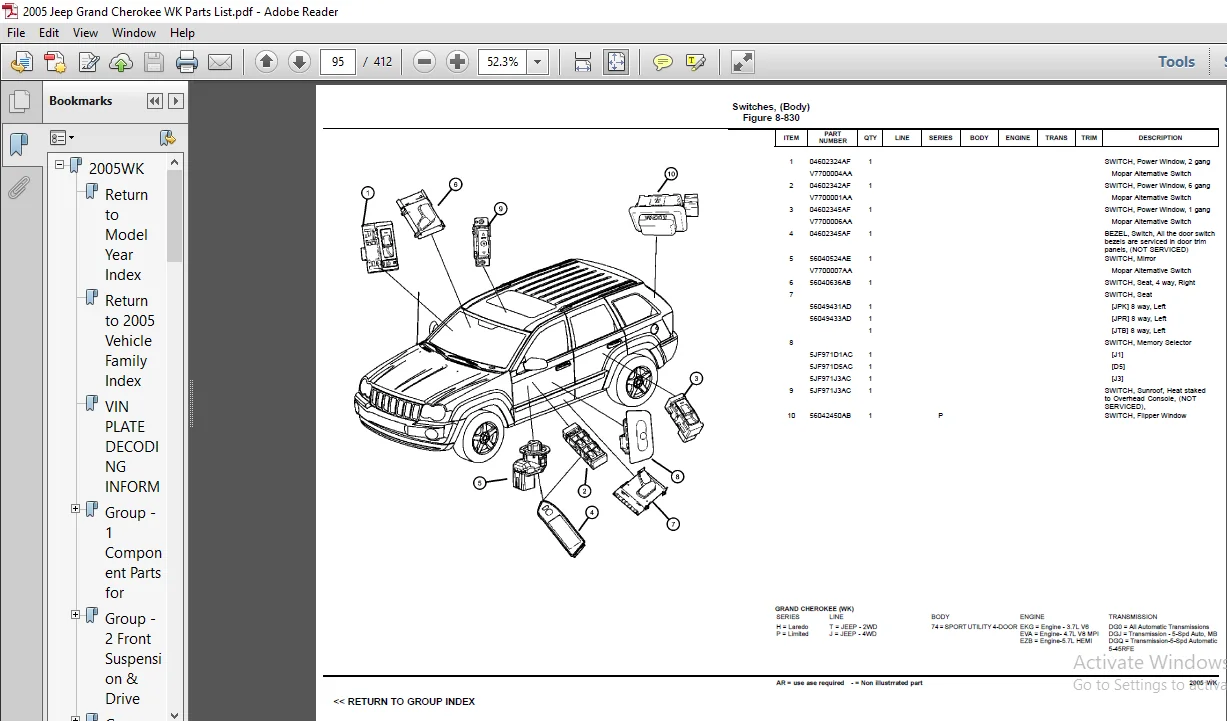Select the Highlight text tool
1227x721 pixels.
tap(696, 62)
